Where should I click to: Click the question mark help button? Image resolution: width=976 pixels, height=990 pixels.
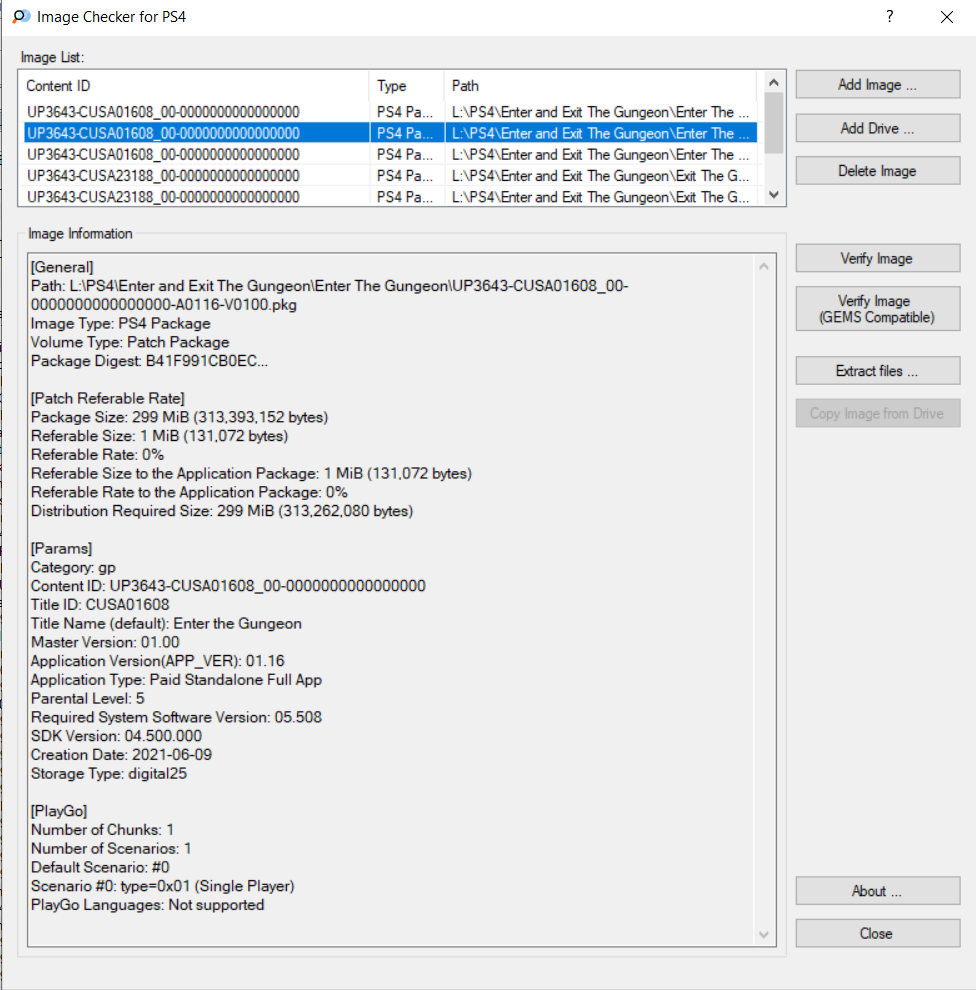pyautogui.click(x=889, y=17)
